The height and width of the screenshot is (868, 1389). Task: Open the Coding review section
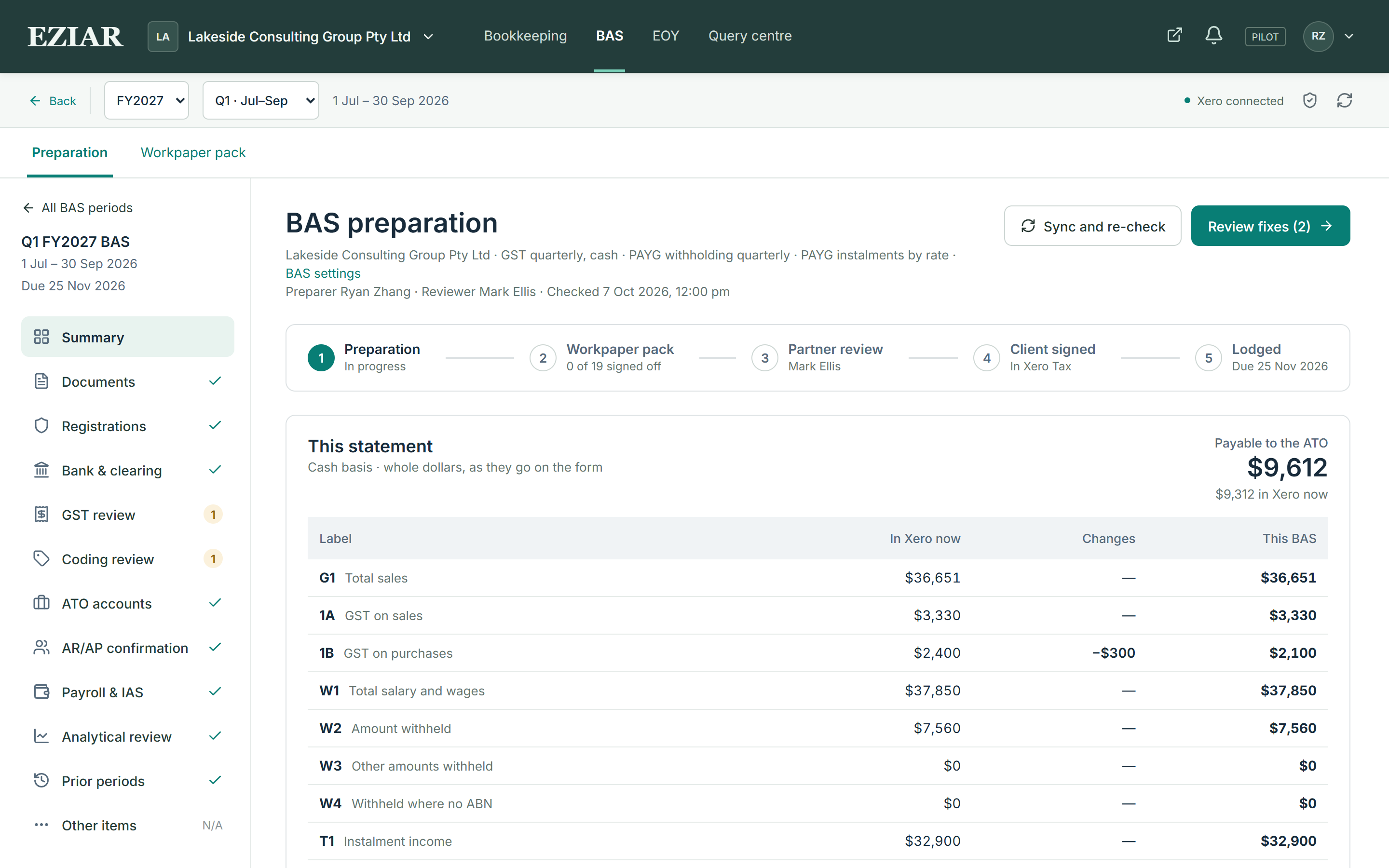(x=127, y=558)
